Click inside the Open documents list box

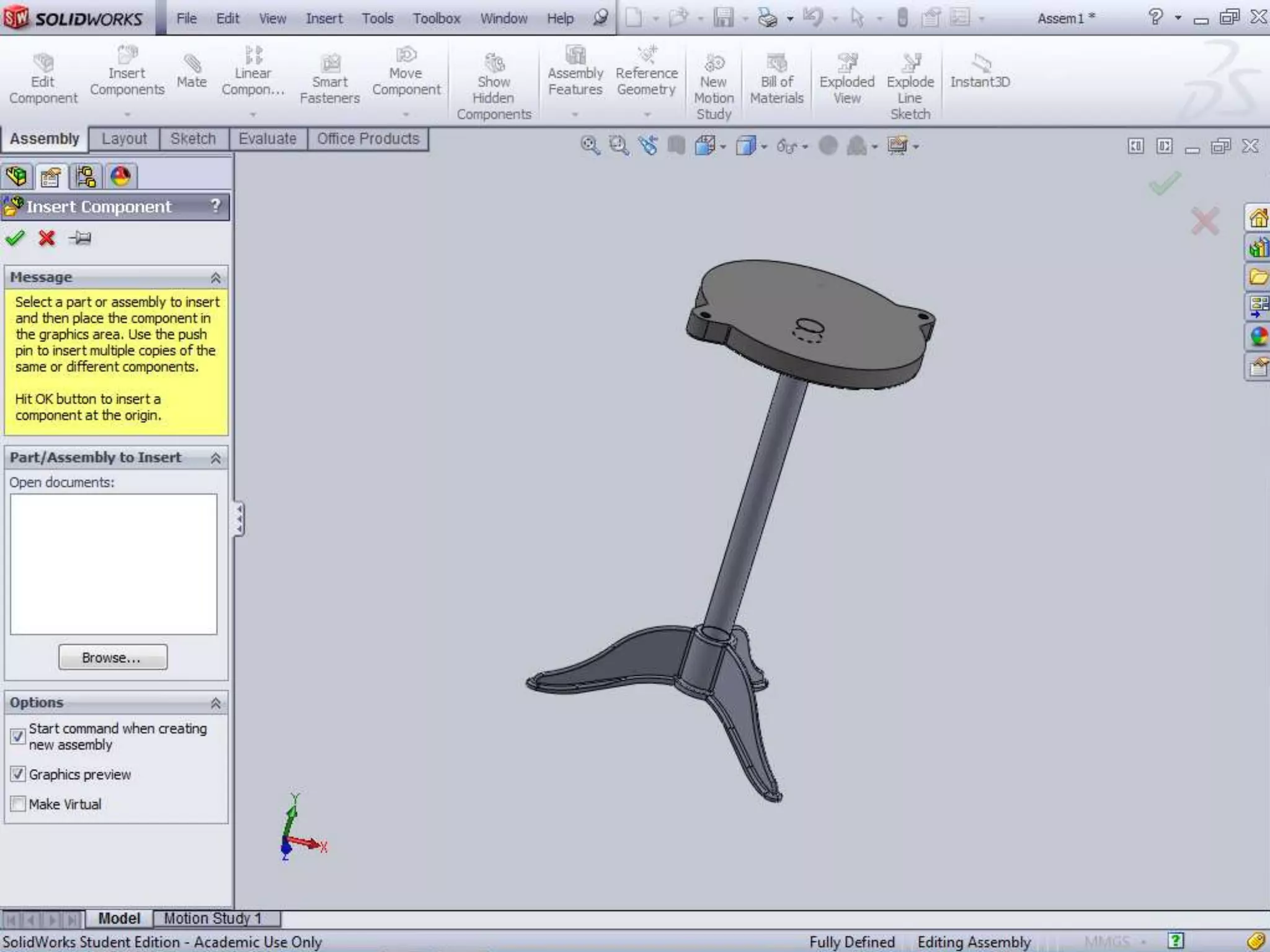[x=113, y=564]
